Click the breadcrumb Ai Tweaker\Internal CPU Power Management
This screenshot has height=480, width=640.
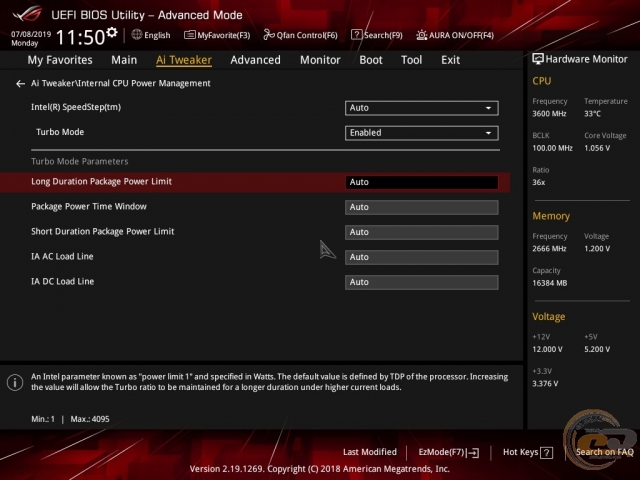(121, 83)
